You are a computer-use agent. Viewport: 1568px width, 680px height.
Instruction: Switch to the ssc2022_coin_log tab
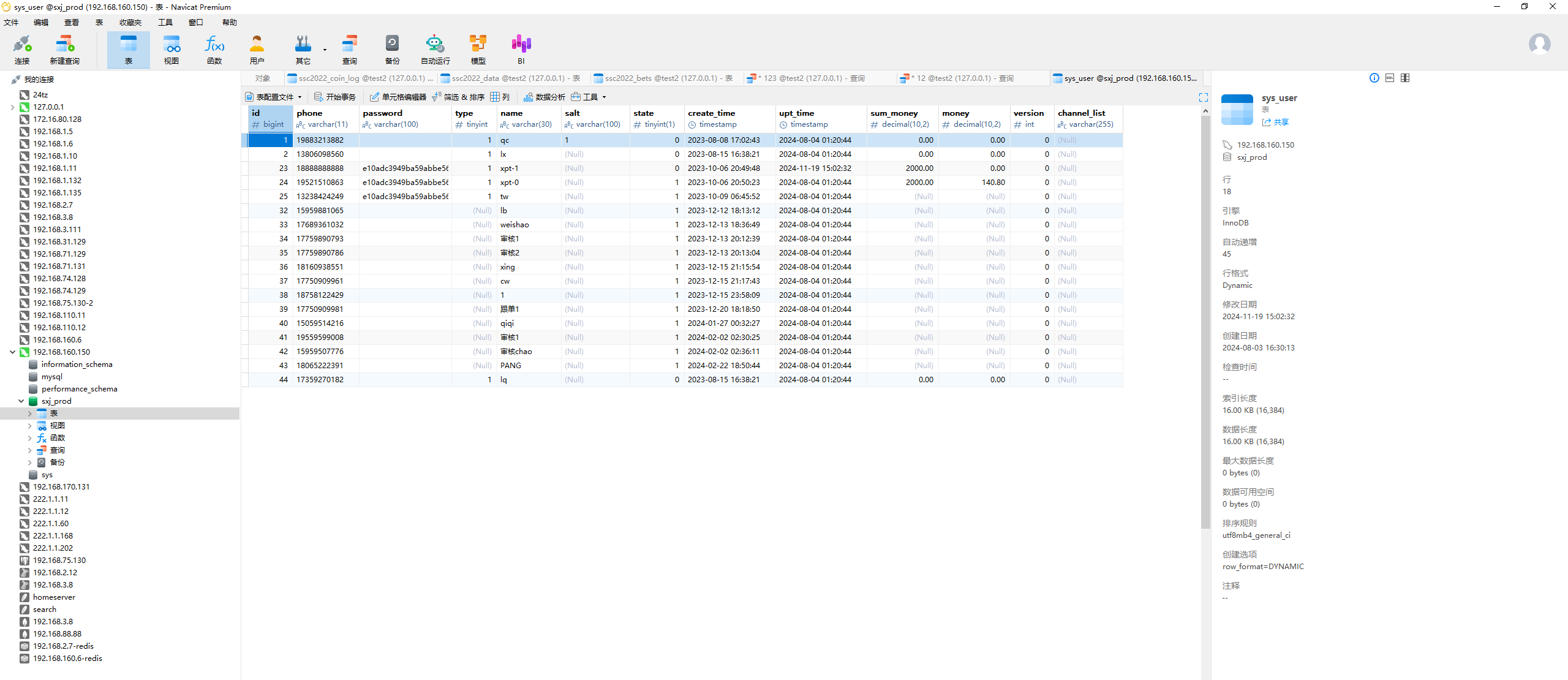(x=361, y=78)
